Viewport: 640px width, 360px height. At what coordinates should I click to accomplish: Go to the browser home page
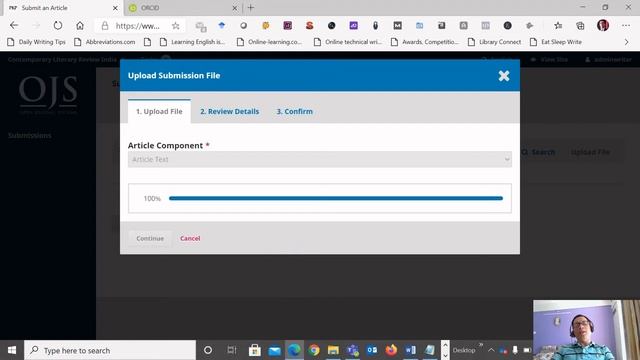coord(80,25)
